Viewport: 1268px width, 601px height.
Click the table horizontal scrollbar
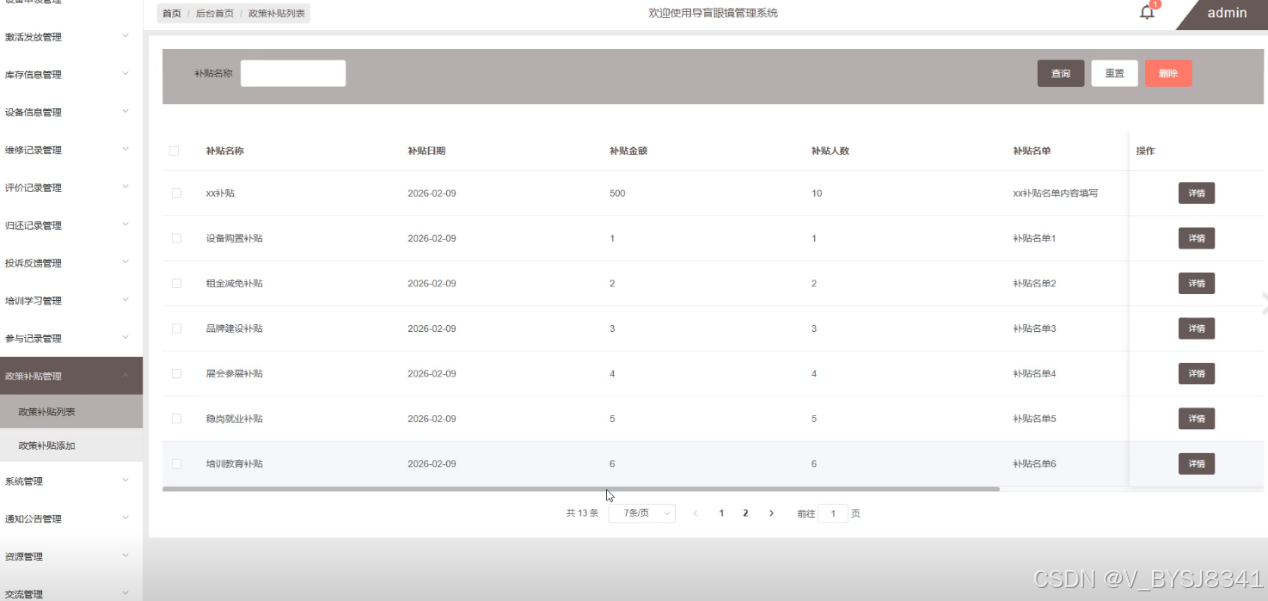point(581,489)
